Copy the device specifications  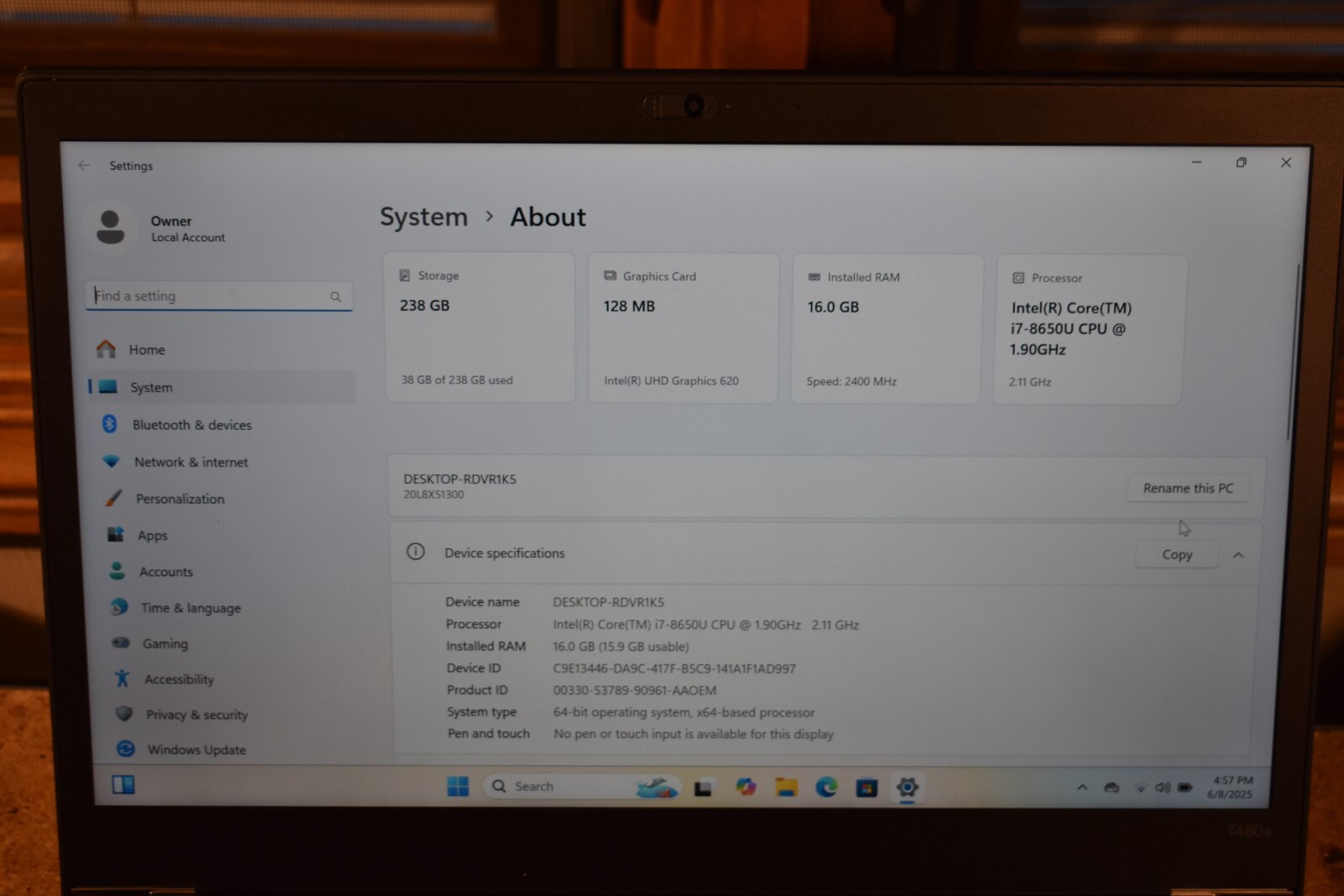point(1177,554)
